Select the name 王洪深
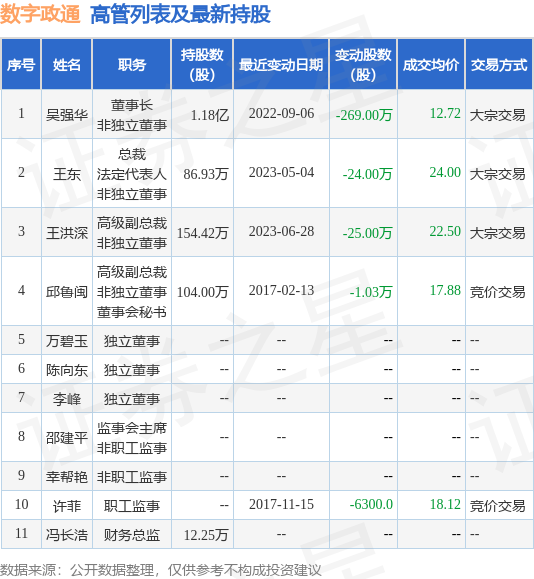This screenshot has width=534, height=579. [67, 233]
